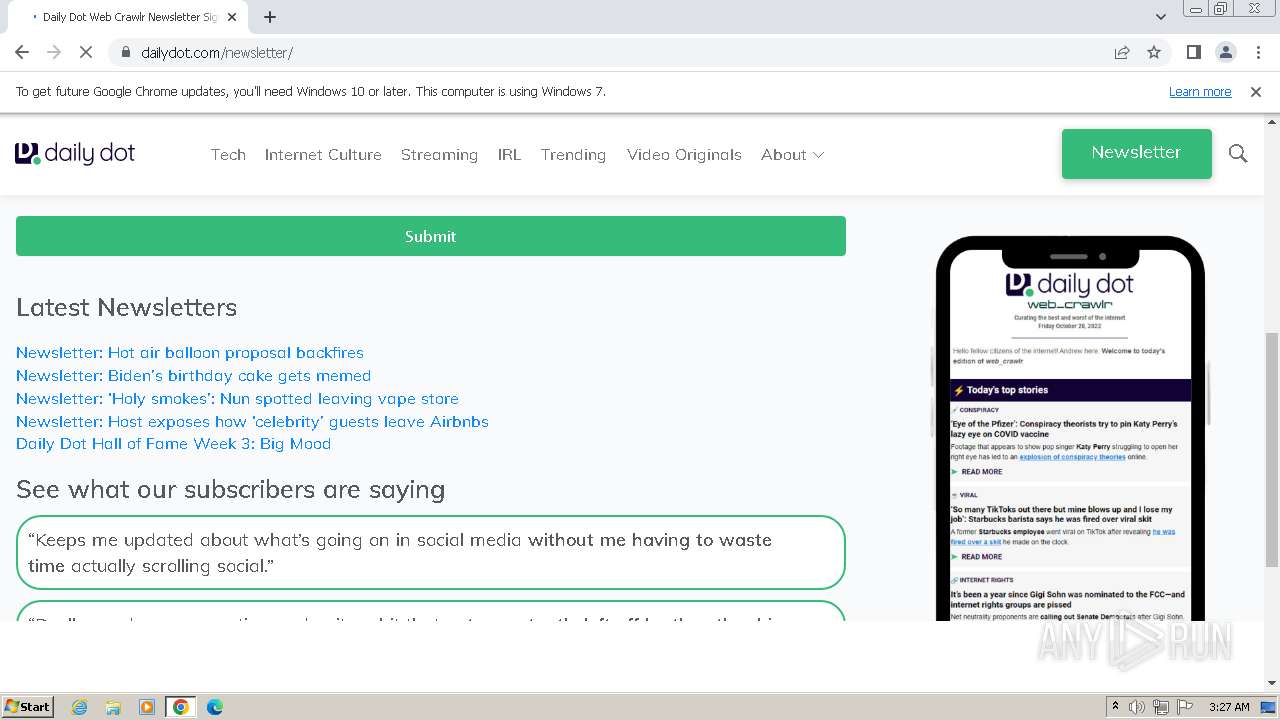The width and height of the screenshot is (1280, 720).
Task: Click the 3:27 AM system clock
Action: point(1229,707)
